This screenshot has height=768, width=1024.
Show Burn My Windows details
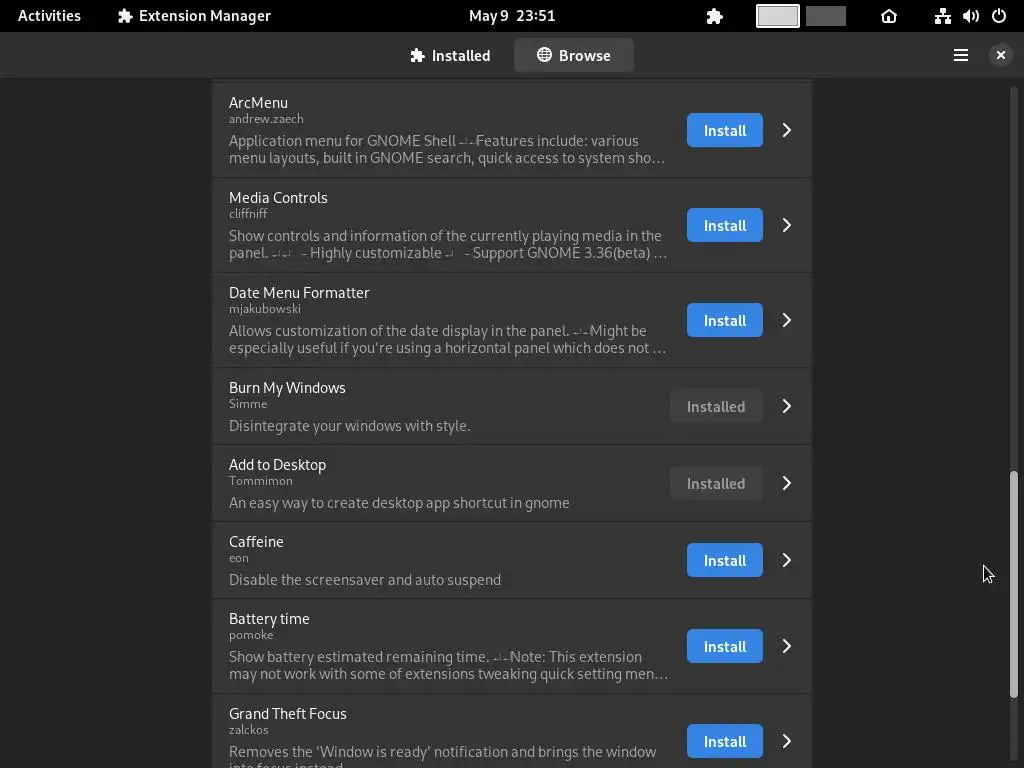point(787,406)
